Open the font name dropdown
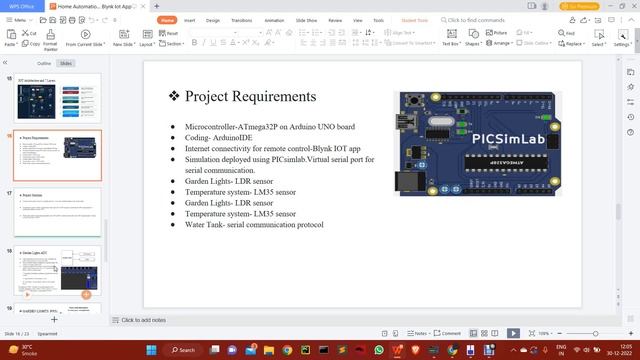 click(235, 33)
